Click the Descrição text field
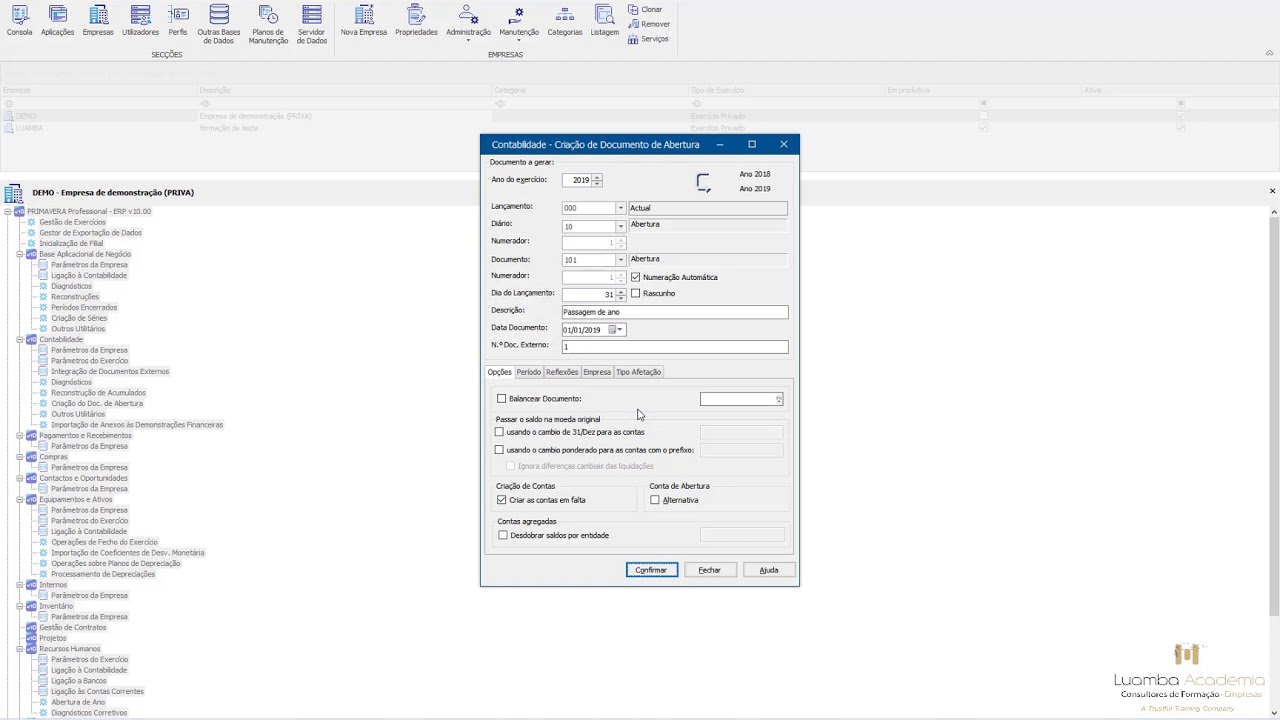 675,312
